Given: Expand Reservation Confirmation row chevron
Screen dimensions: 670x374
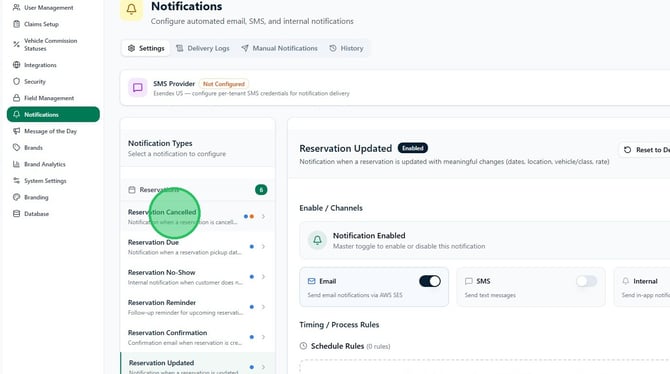Looking at the screenshot, I should pyautogui.click(x=263, y=337).
